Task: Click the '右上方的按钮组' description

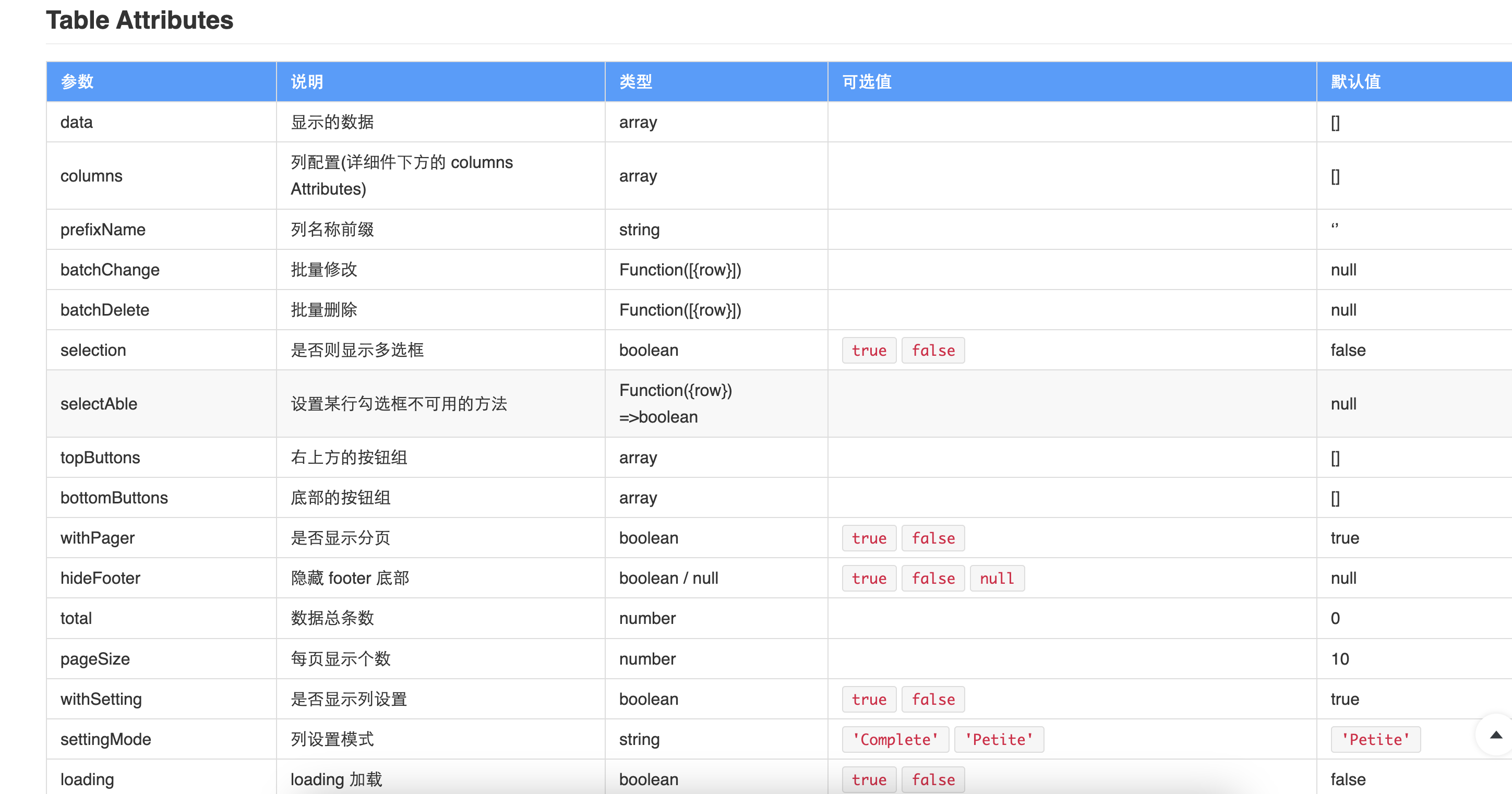Action: 349,458
